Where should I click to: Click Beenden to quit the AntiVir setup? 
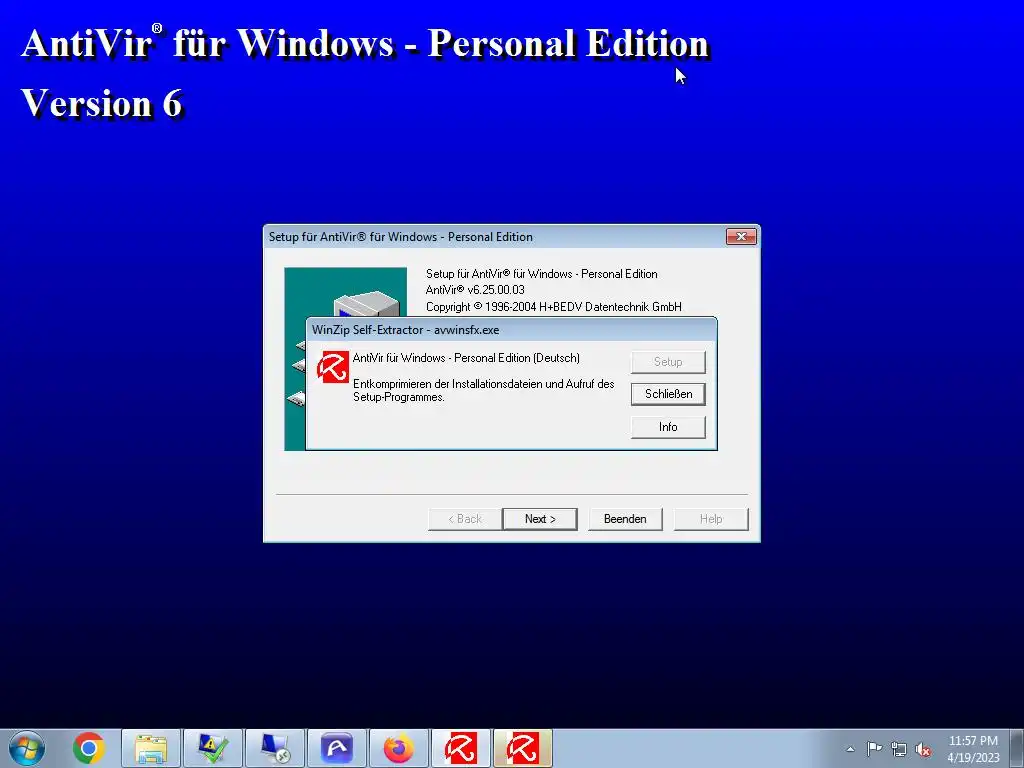click(x=625, y=519)
